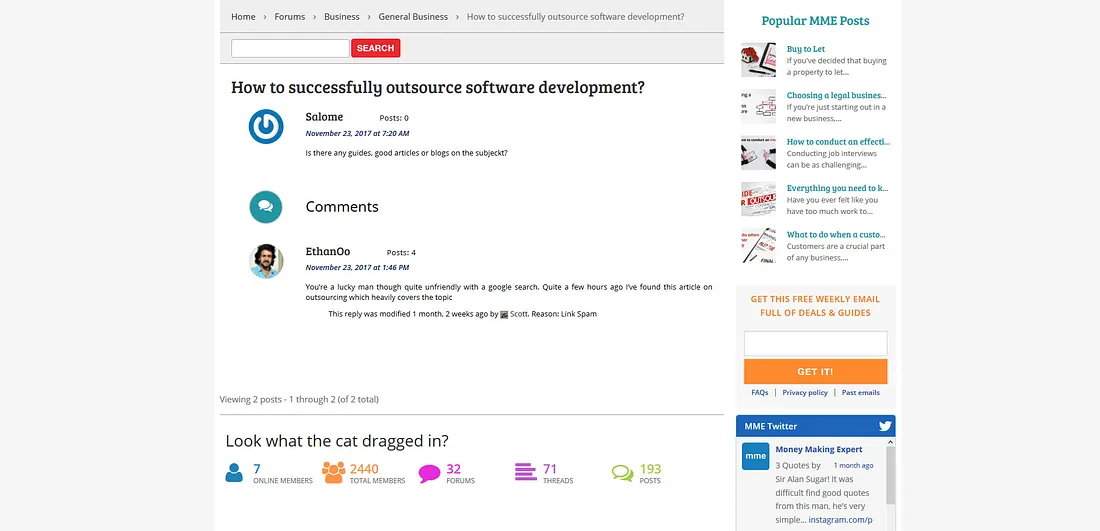Go to Home in the breadcrumb
The width and height of the screenshot is (1100, 531).
[243, 17]
